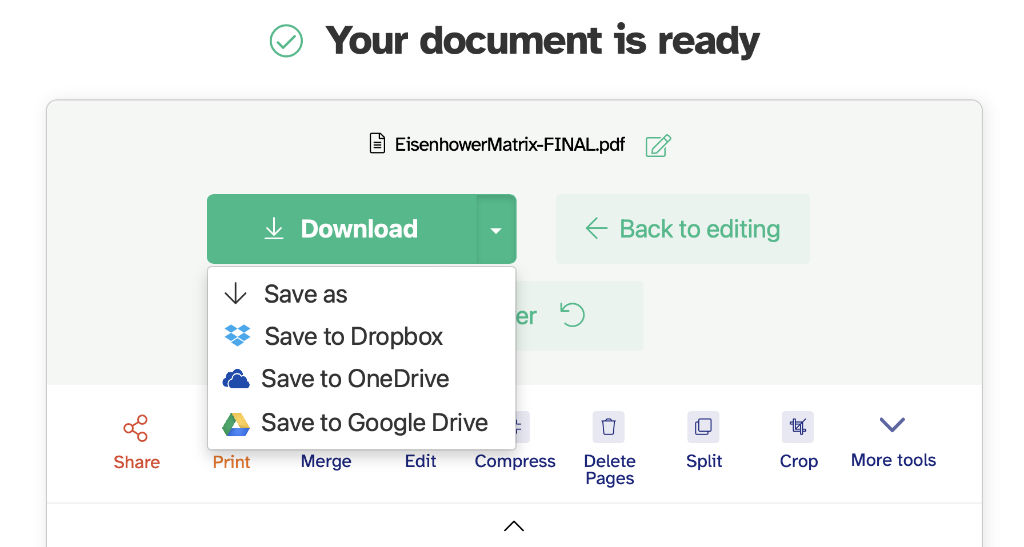Choose Save to OneDrive
Screen dimensions: 1024x547
click(x=354, y=379)
